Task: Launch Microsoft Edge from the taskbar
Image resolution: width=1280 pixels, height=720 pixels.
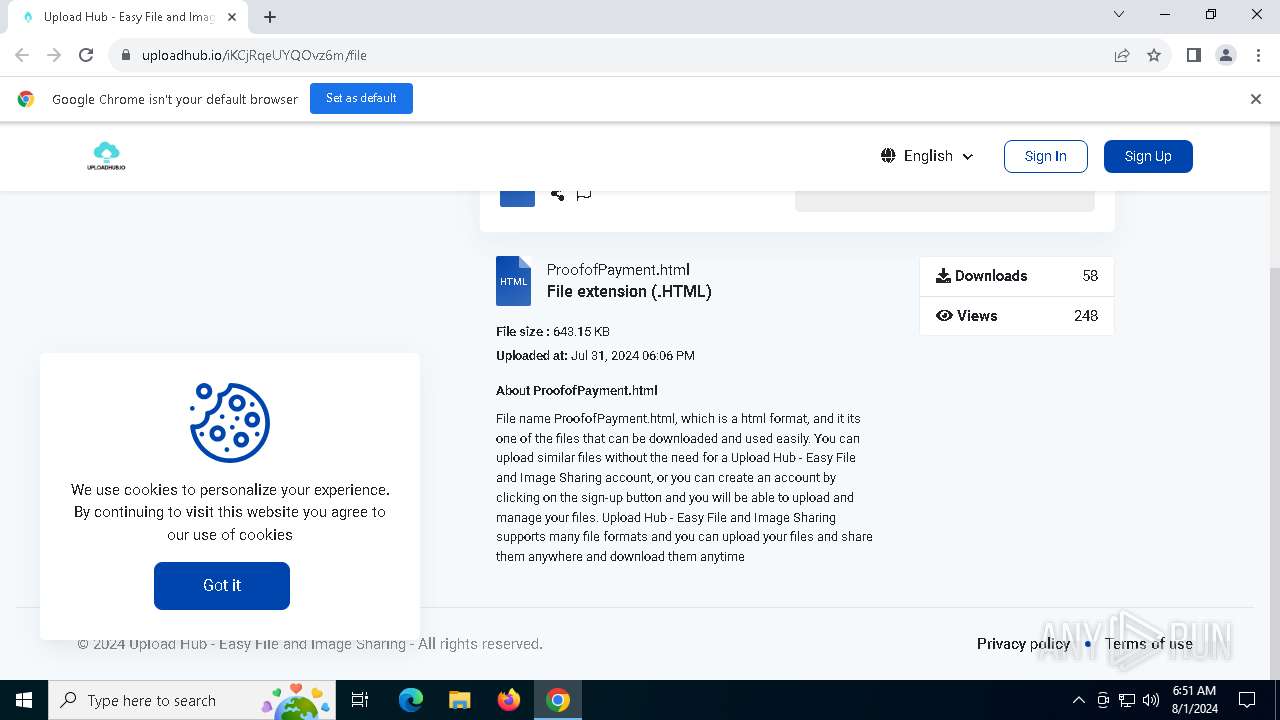Action: click(411, 700)
